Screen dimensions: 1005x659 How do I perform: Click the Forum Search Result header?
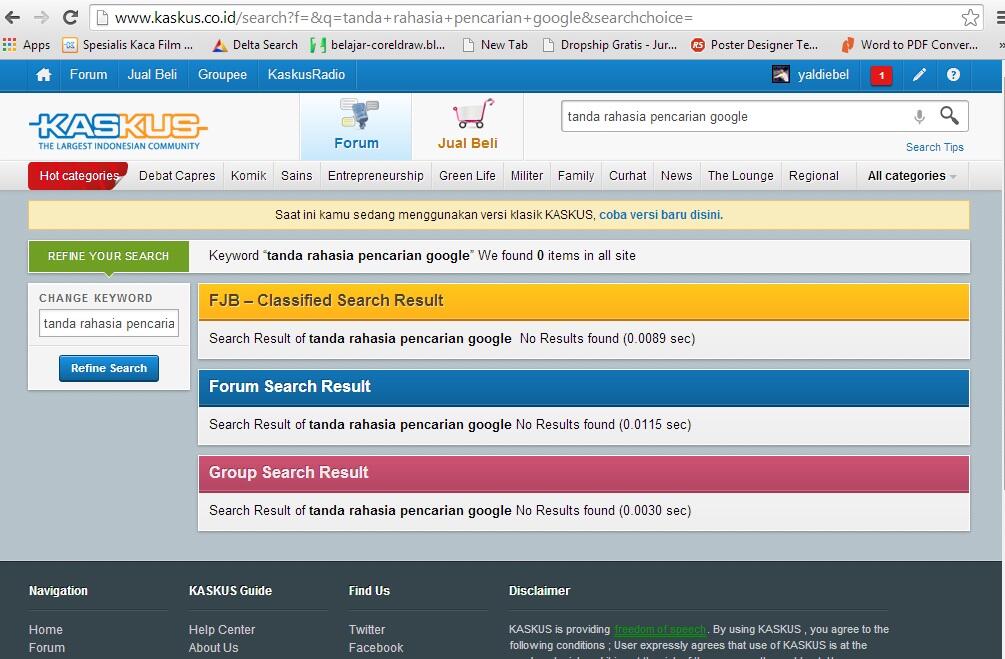click(x=583, y=387)
